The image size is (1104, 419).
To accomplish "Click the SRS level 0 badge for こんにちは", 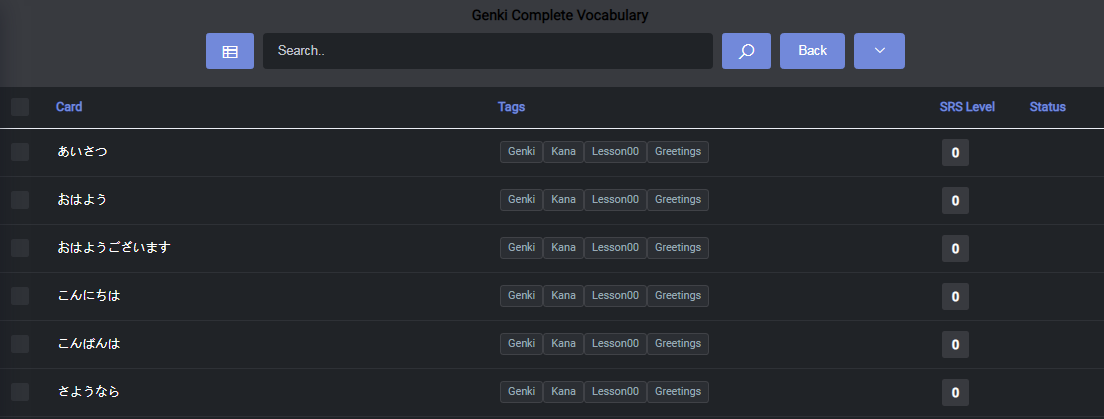I will (955, 297).
